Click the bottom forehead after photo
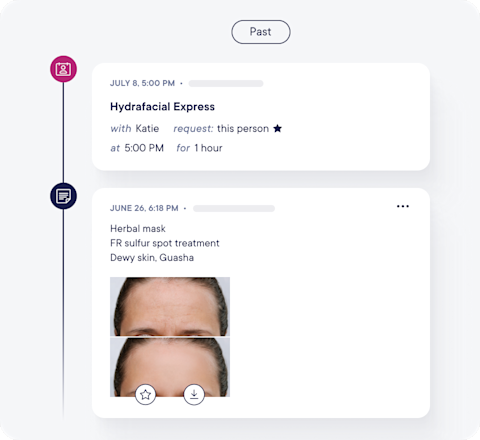Viewport: 480px width, 440px height. (x=170, y=367)
